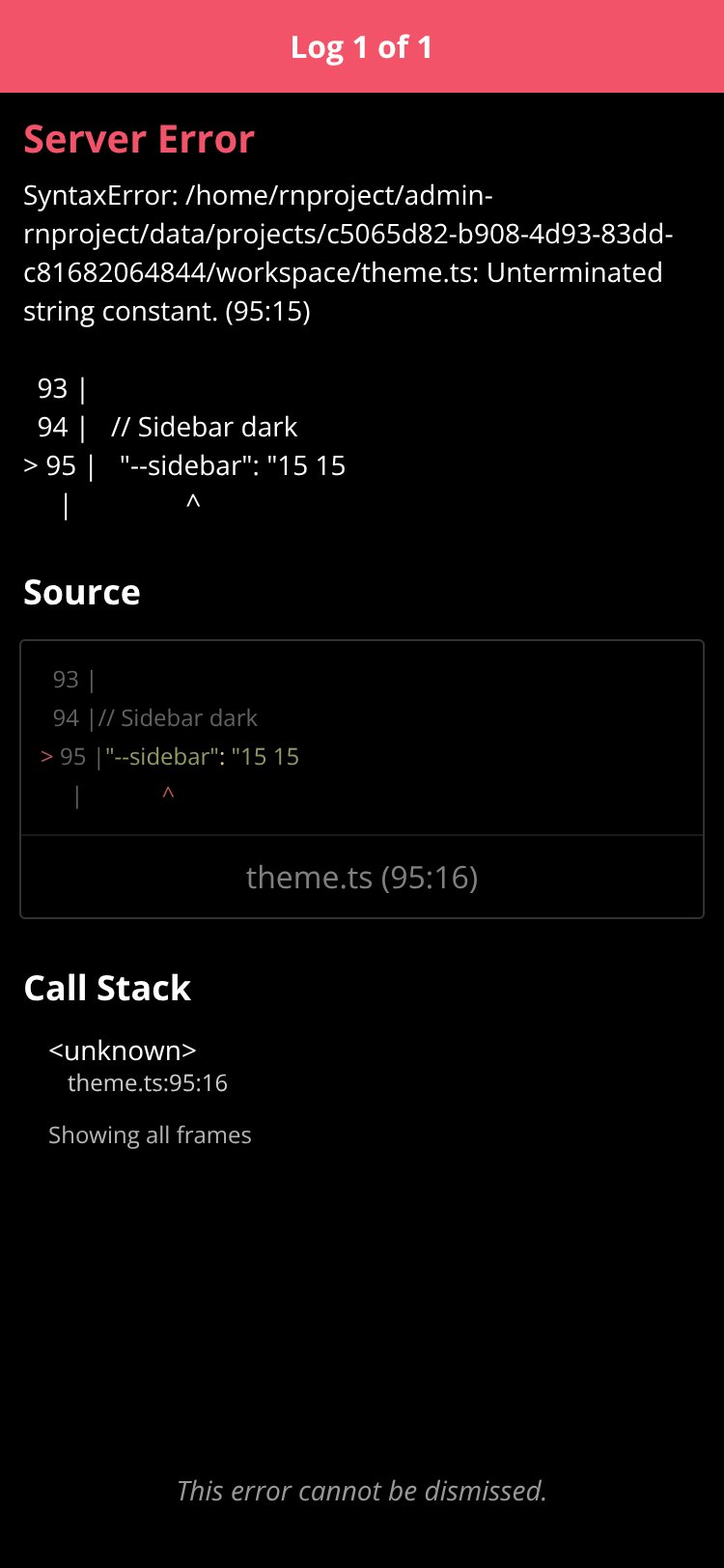The height and width of the screenshot is (1568, 724).
Task: Click line 95 in the error message
Action: (x=184, y=465)
